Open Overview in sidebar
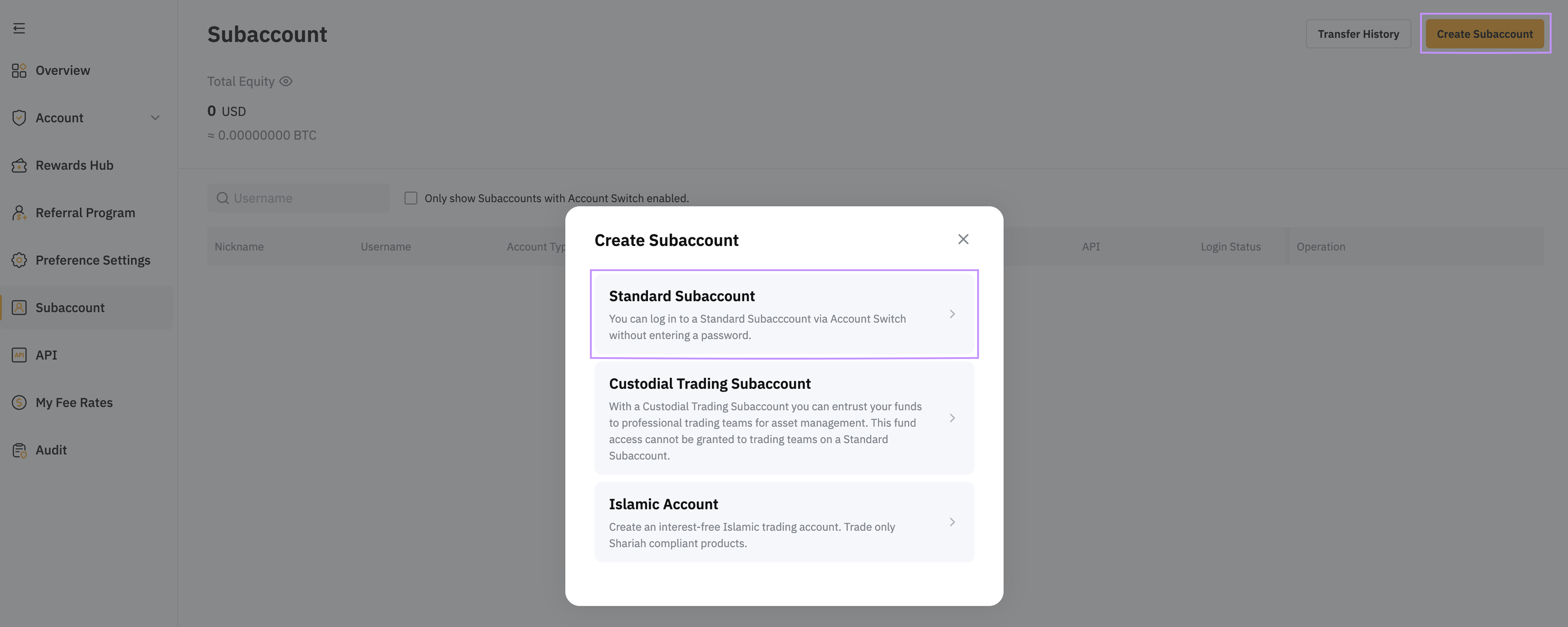This screenshot has height=627, width=1568. (63, 71)
